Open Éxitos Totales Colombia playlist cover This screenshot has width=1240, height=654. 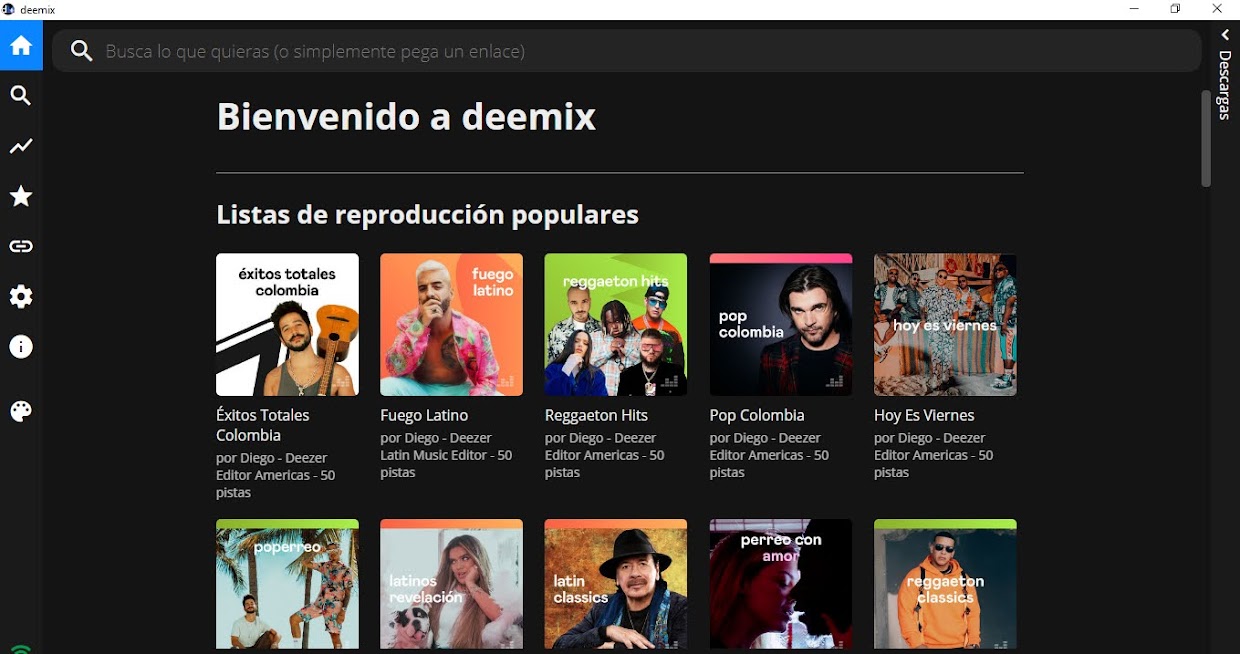pos(287,325)
